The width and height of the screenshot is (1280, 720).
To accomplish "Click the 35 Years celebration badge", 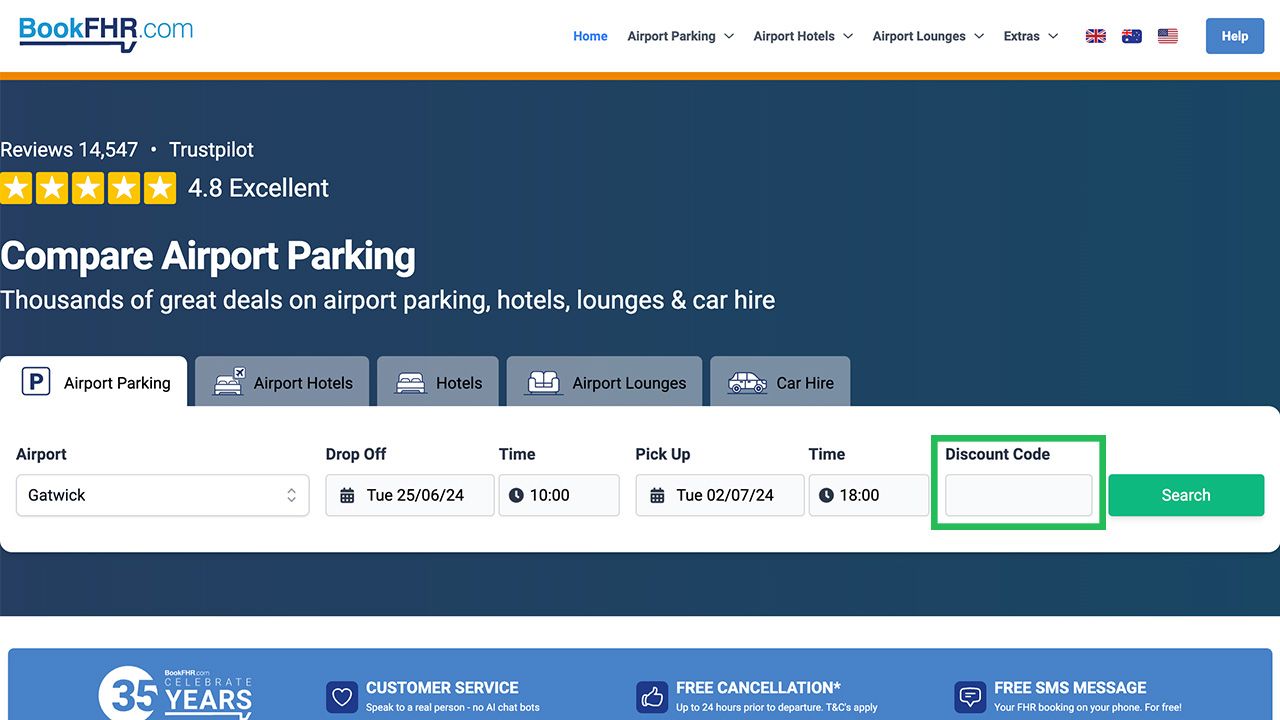I will pos(176,694).
